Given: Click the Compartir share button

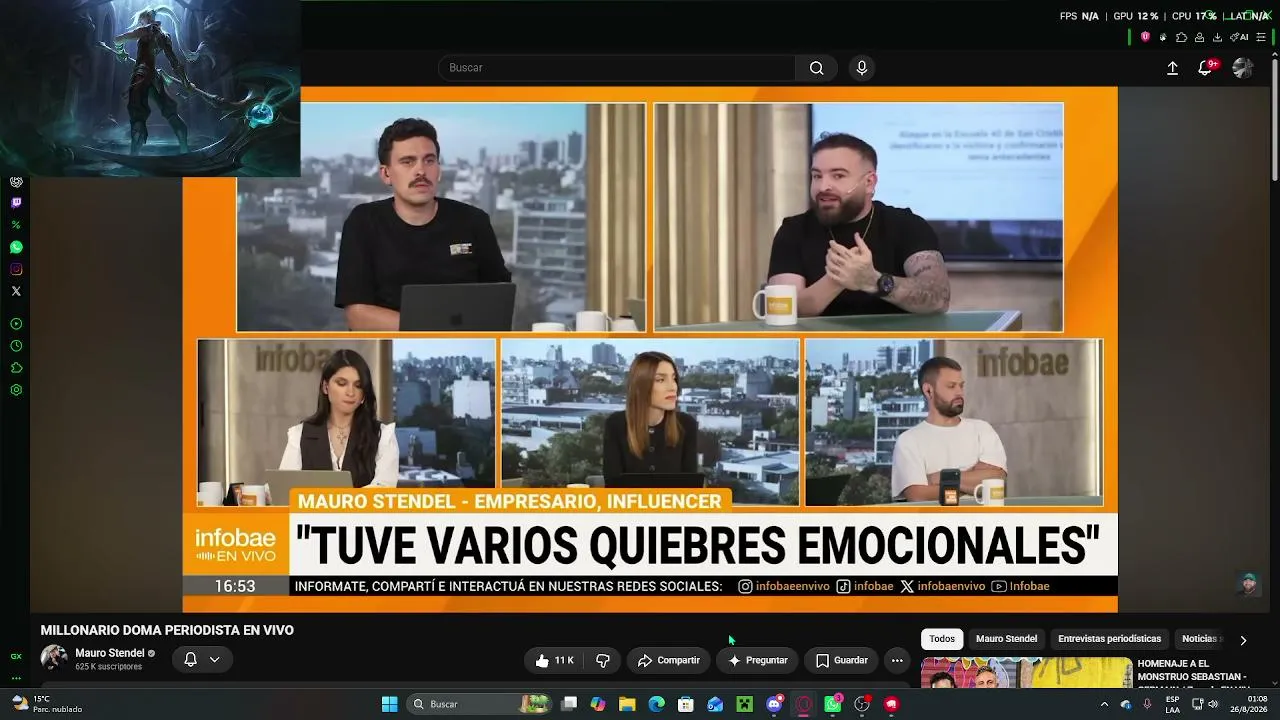Looking at the screenshot, I should coord(669,660).
